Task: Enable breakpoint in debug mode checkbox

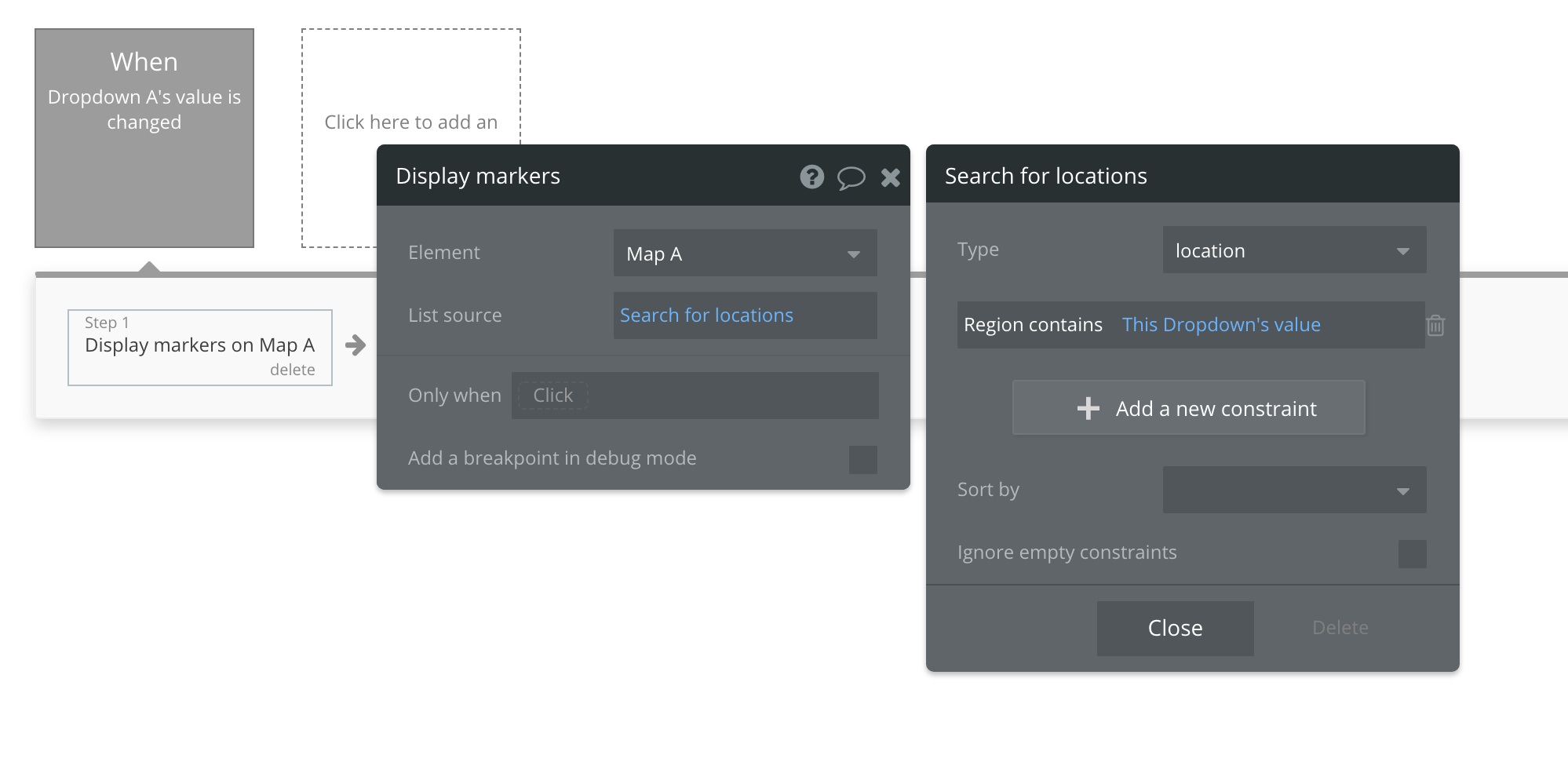Action: click(862, 459)
